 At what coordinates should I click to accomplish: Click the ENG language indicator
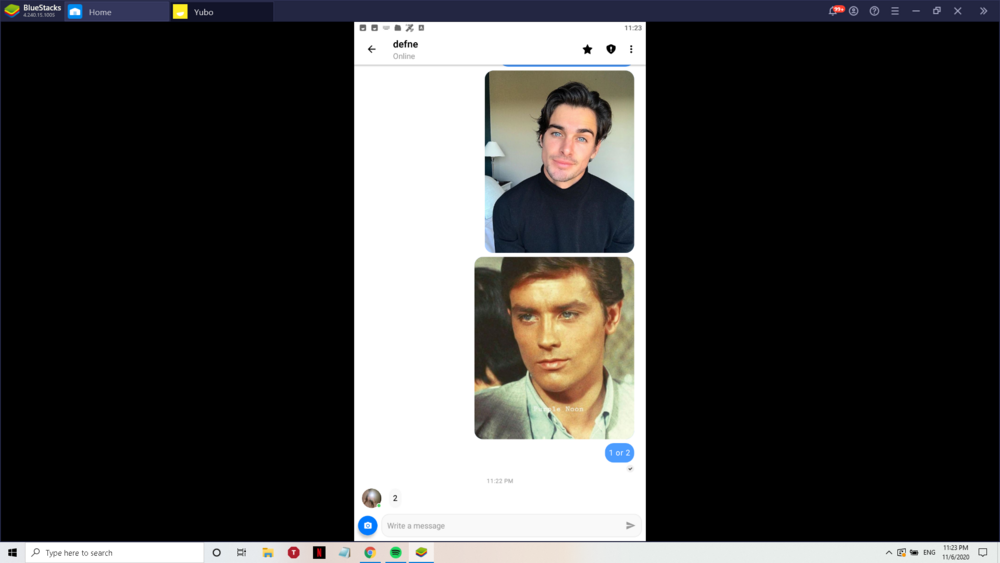(x=929, y=553)
